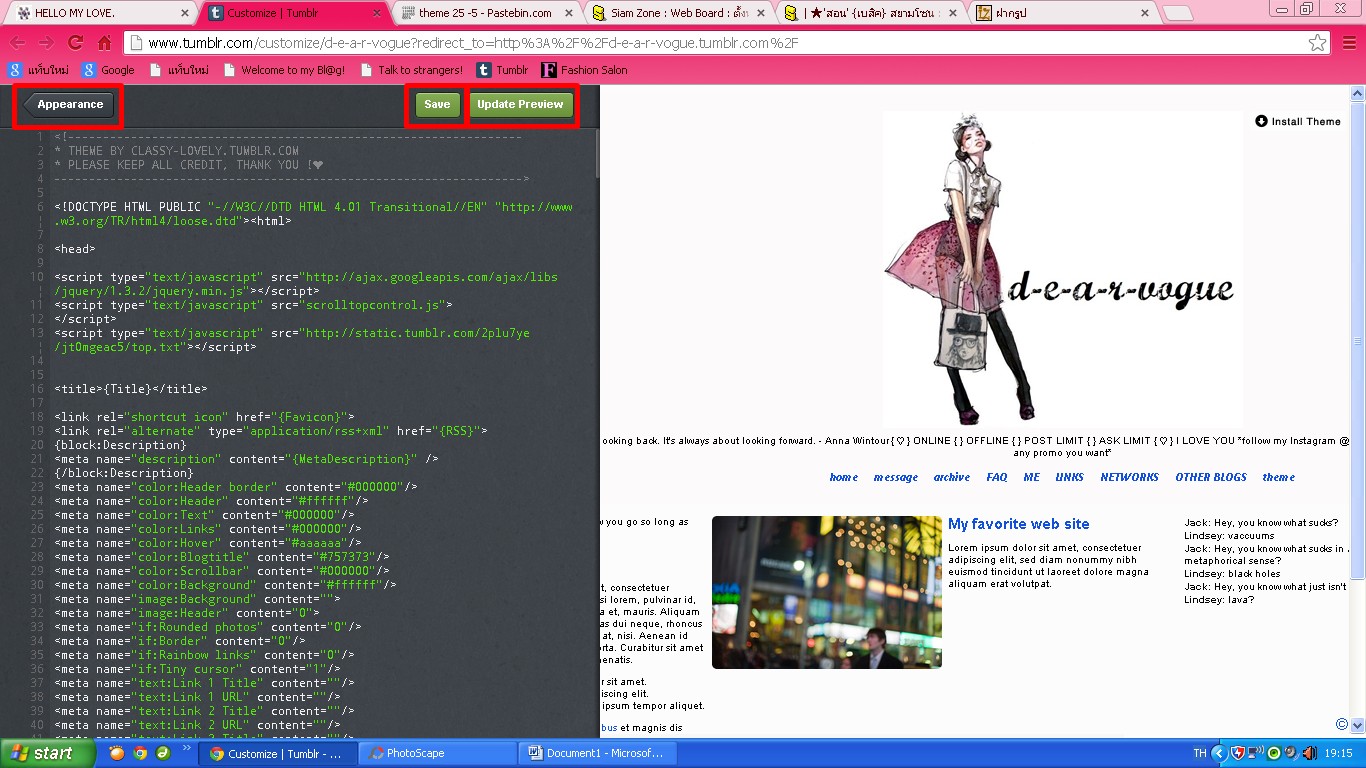Close the Pastebin.com tab
Screen dimensions: 1366x768
click(567, 13)
